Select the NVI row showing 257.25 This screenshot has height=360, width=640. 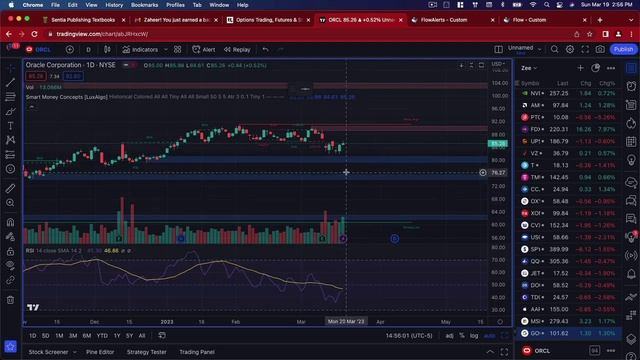568,93
